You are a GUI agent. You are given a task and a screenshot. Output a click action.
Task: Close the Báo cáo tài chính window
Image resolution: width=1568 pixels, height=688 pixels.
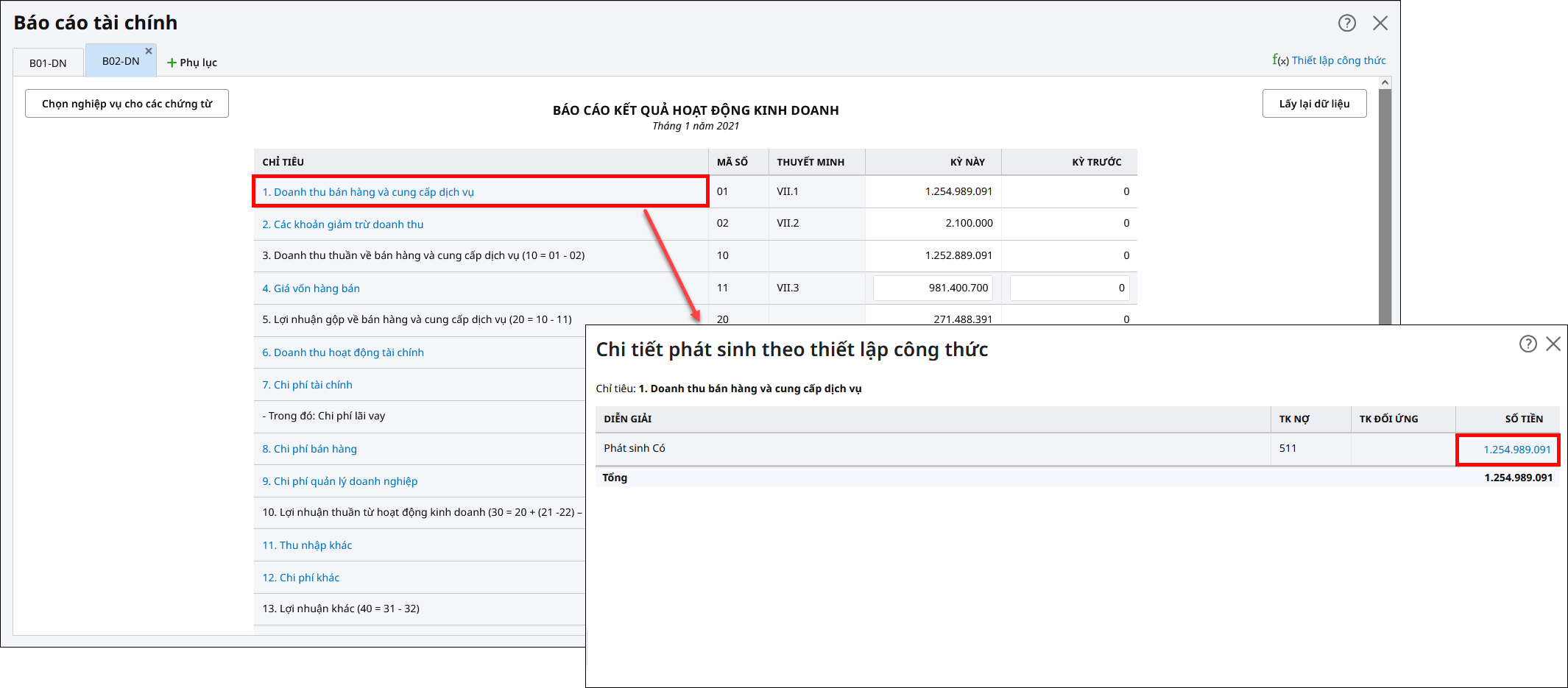pyautogui.click(x=1380, y=24)
